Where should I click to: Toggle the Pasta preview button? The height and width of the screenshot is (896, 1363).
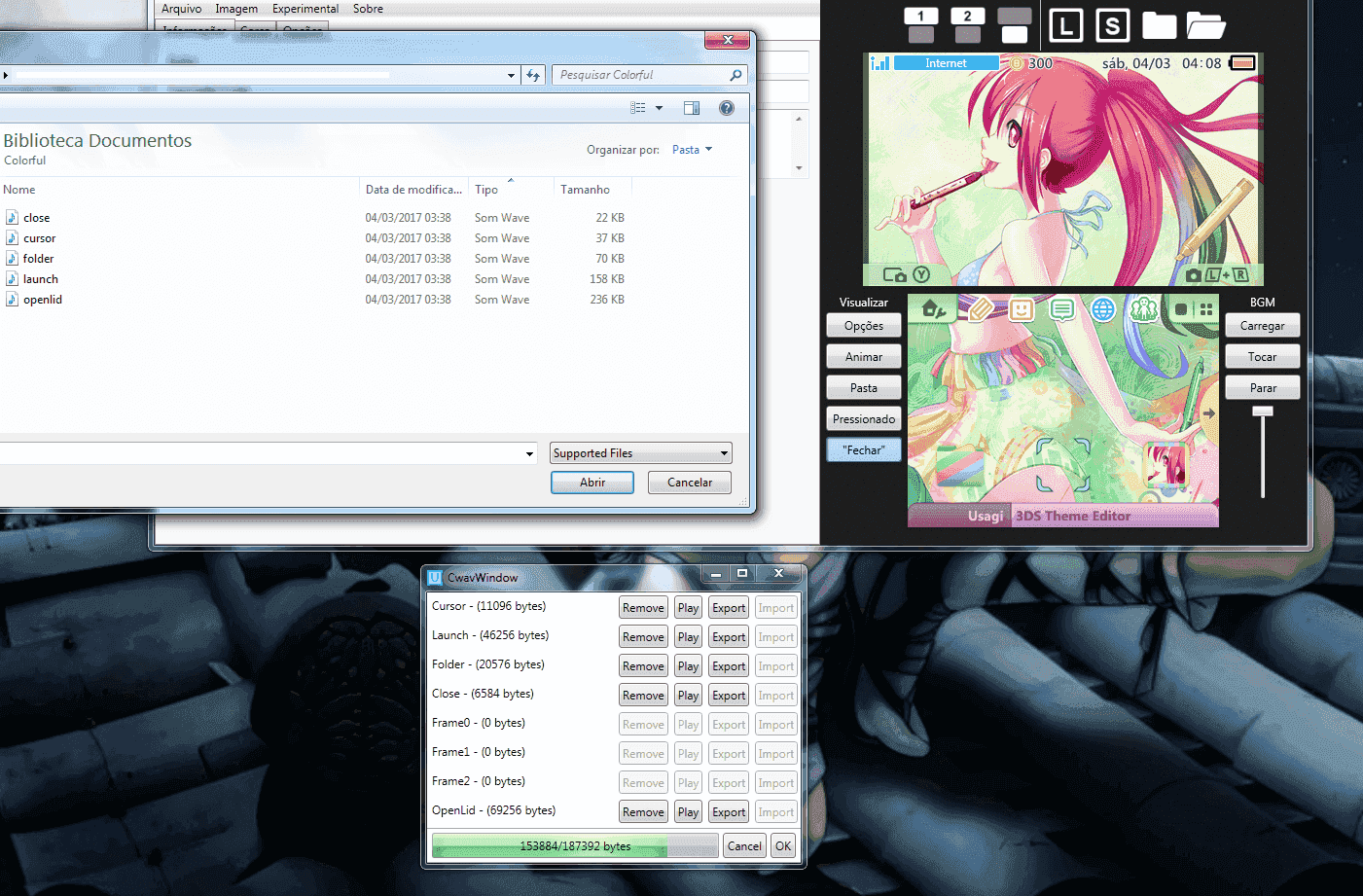point(864,388)
